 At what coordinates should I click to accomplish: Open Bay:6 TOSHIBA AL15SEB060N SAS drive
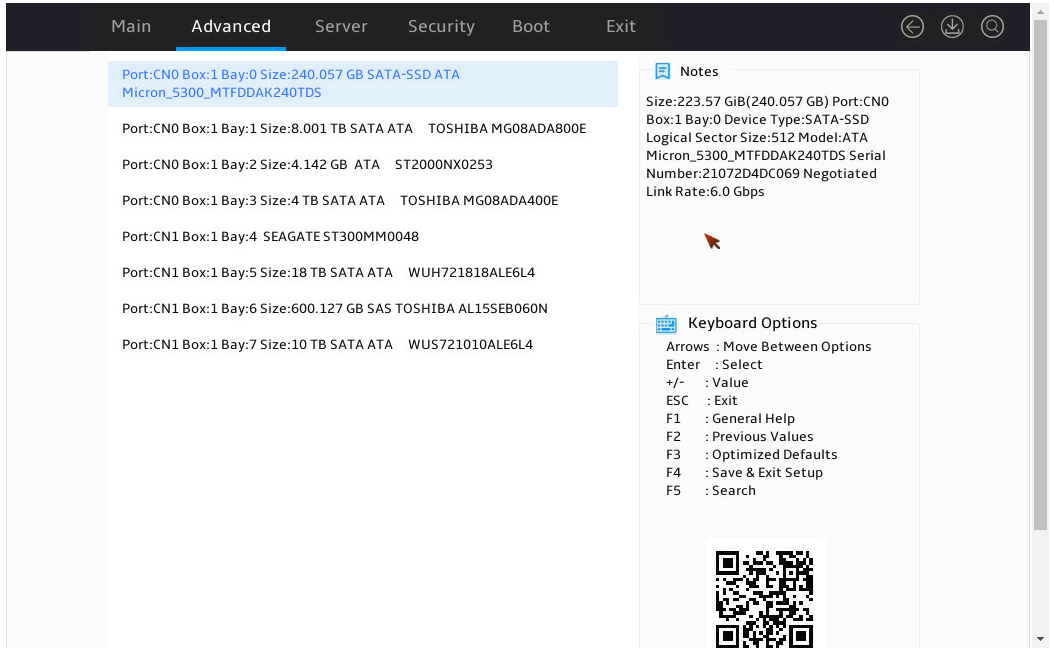335,309
